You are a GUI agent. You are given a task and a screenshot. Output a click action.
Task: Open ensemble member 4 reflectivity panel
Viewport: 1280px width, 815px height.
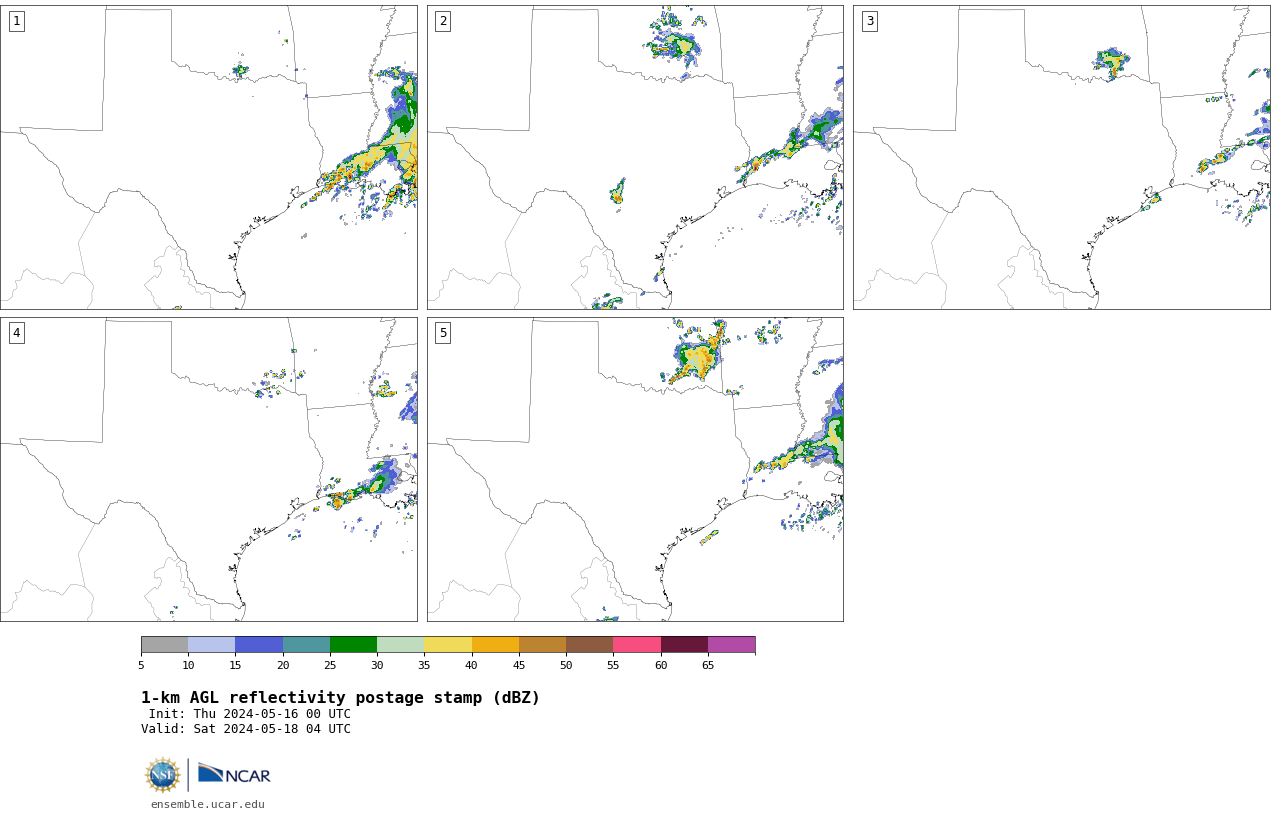pyautogui.click(x=209, y=469)
